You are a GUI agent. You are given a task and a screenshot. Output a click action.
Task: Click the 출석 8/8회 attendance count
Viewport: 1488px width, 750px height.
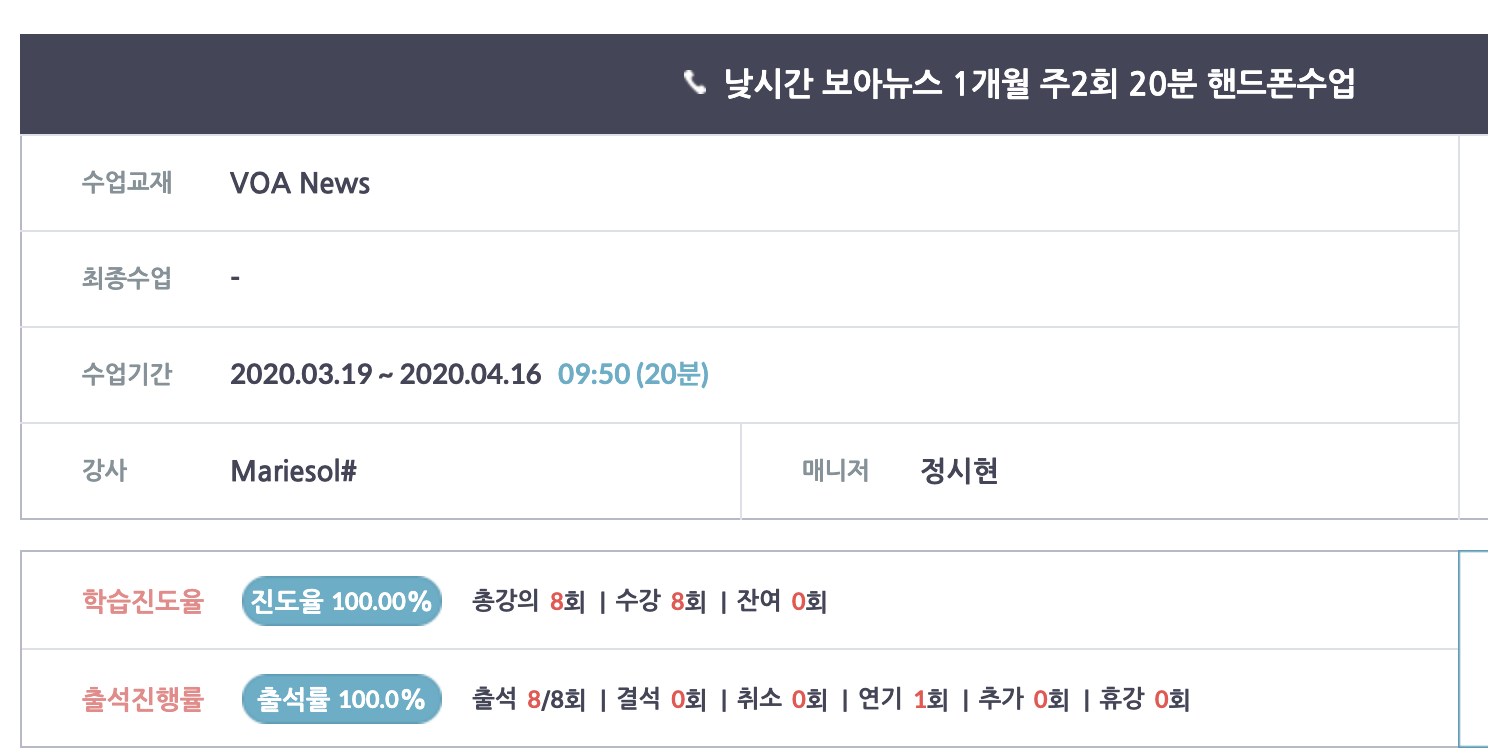(x=528, y=699)
